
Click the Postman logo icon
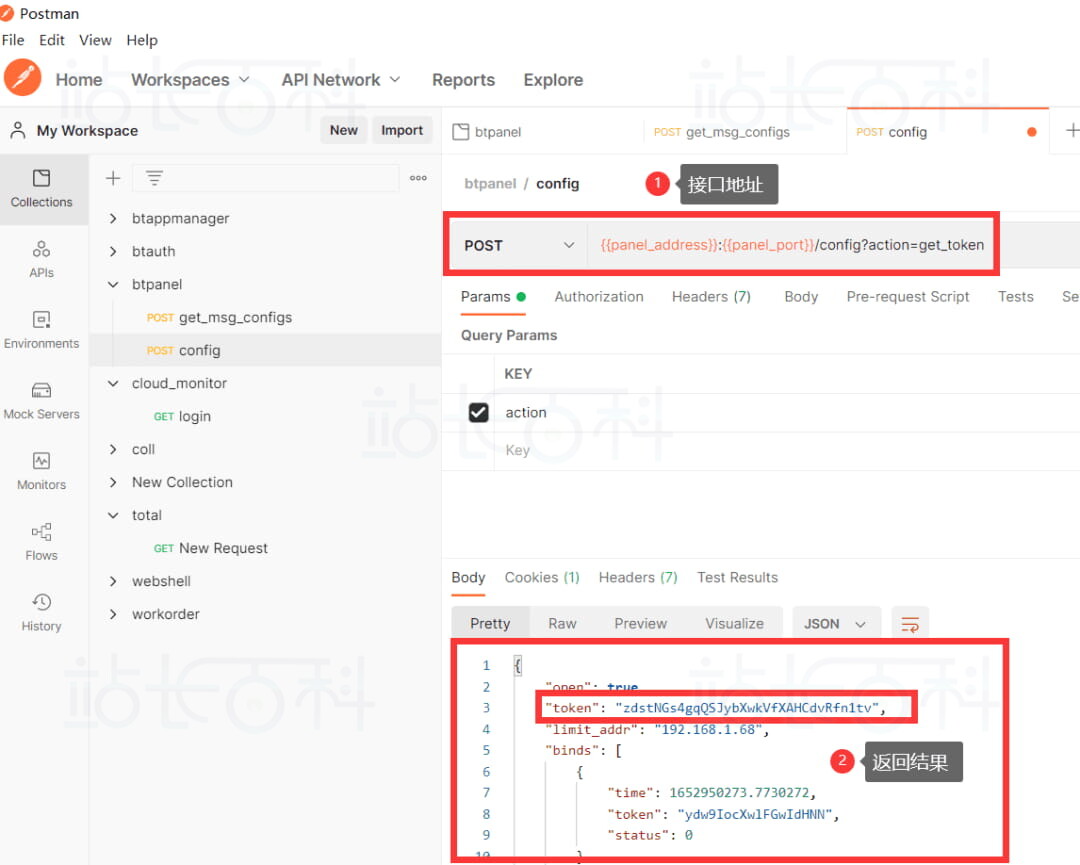click(22, 77)
